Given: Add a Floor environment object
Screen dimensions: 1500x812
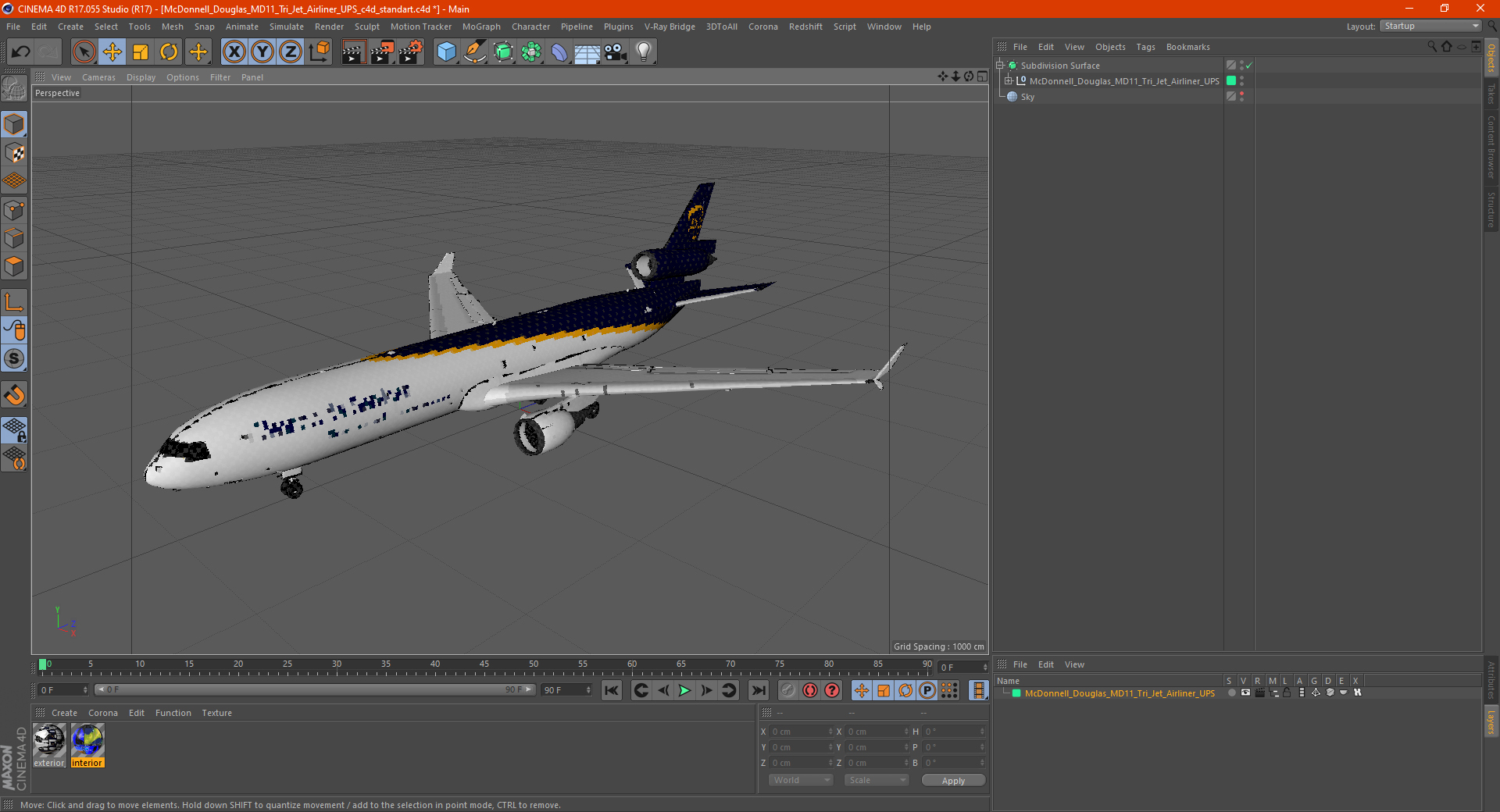Looking at the screenshot, I should pyautogui.click(x=587, y=52).
